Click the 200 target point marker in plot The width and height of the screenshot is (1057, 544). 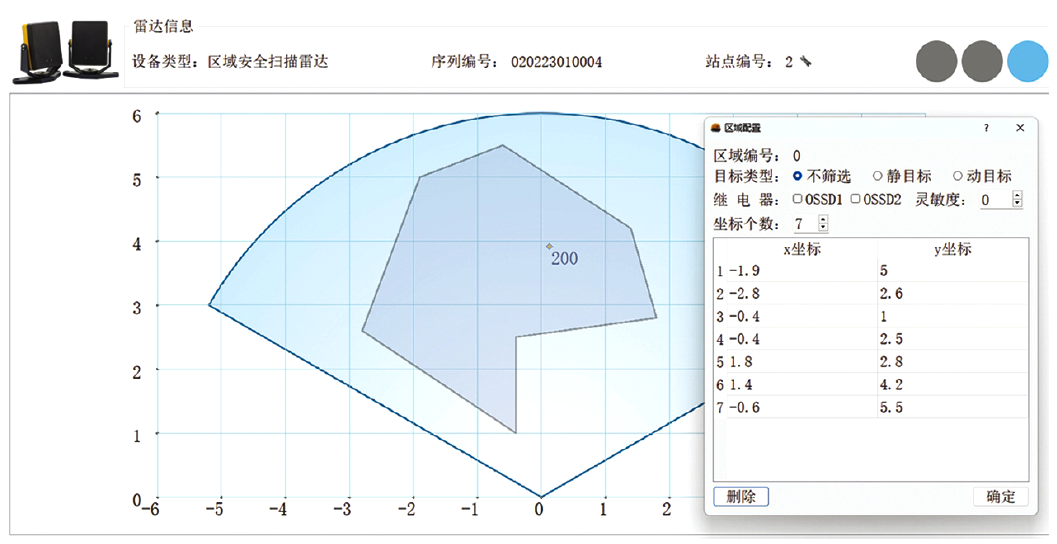click(x=549, y=245)
